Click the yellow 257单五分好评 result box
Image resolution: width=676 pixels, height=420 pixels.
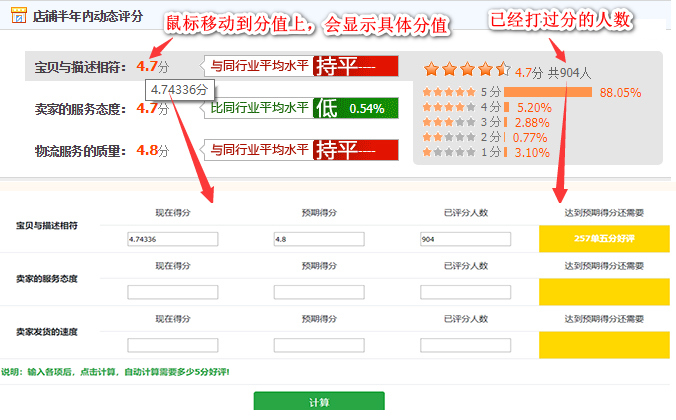(x=606, y=240)
